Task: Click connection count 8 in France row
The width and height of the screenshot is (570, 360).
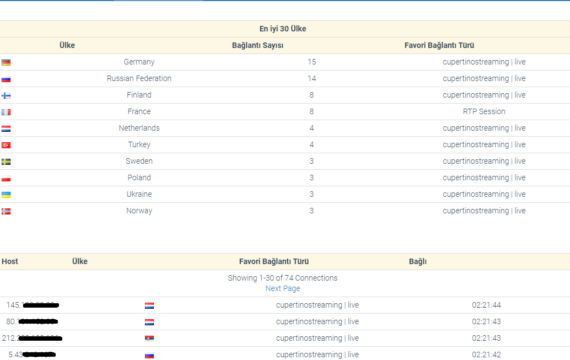Action: [312, 111]
